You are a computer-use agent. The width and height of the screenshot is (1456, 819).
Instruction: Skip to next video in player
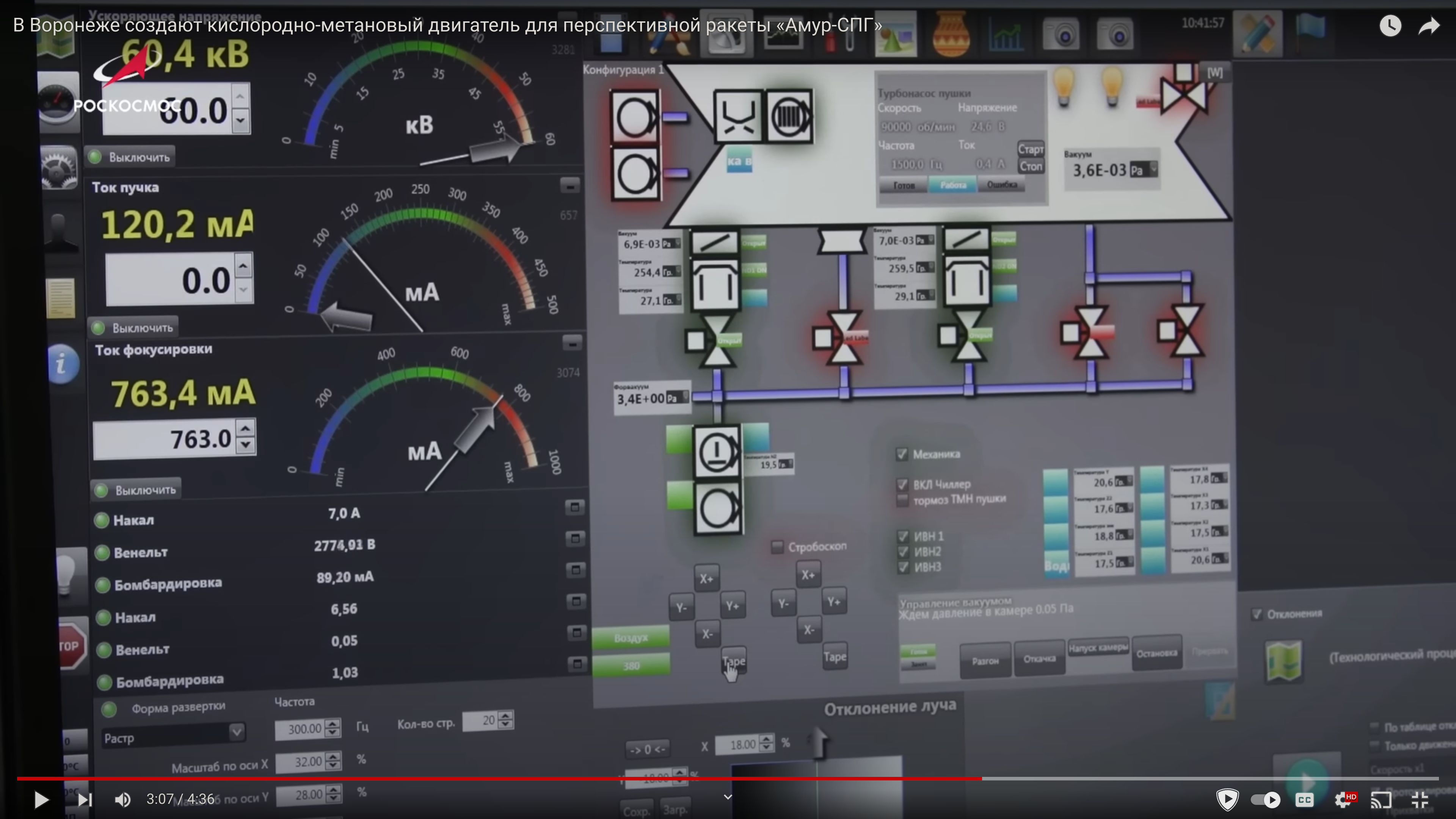coord(84,799)
